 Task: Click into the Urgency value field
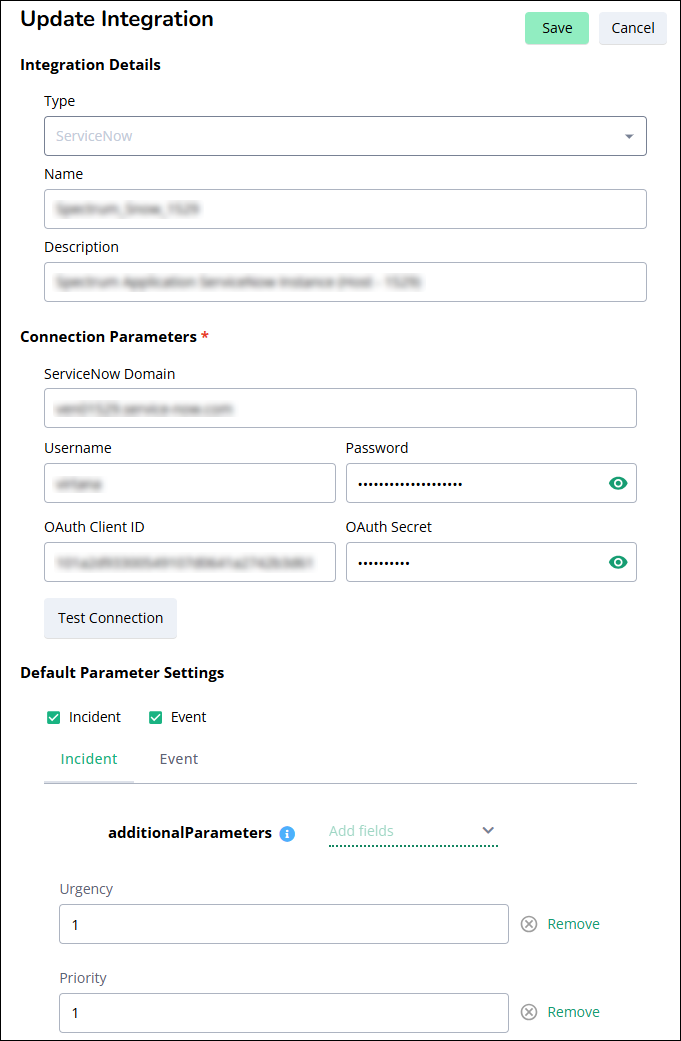[284, 923]
